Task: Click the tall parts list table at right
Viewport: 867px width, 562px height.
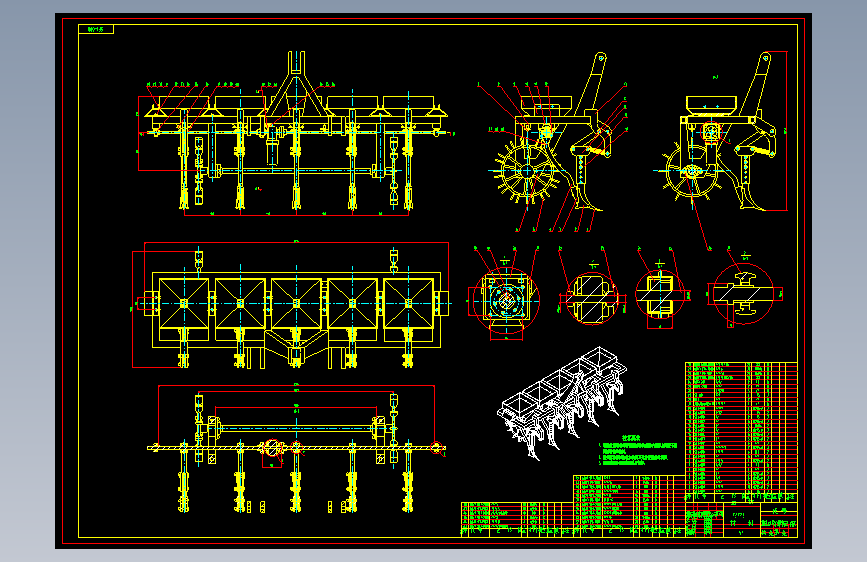Action: click(x=741, y=431)
